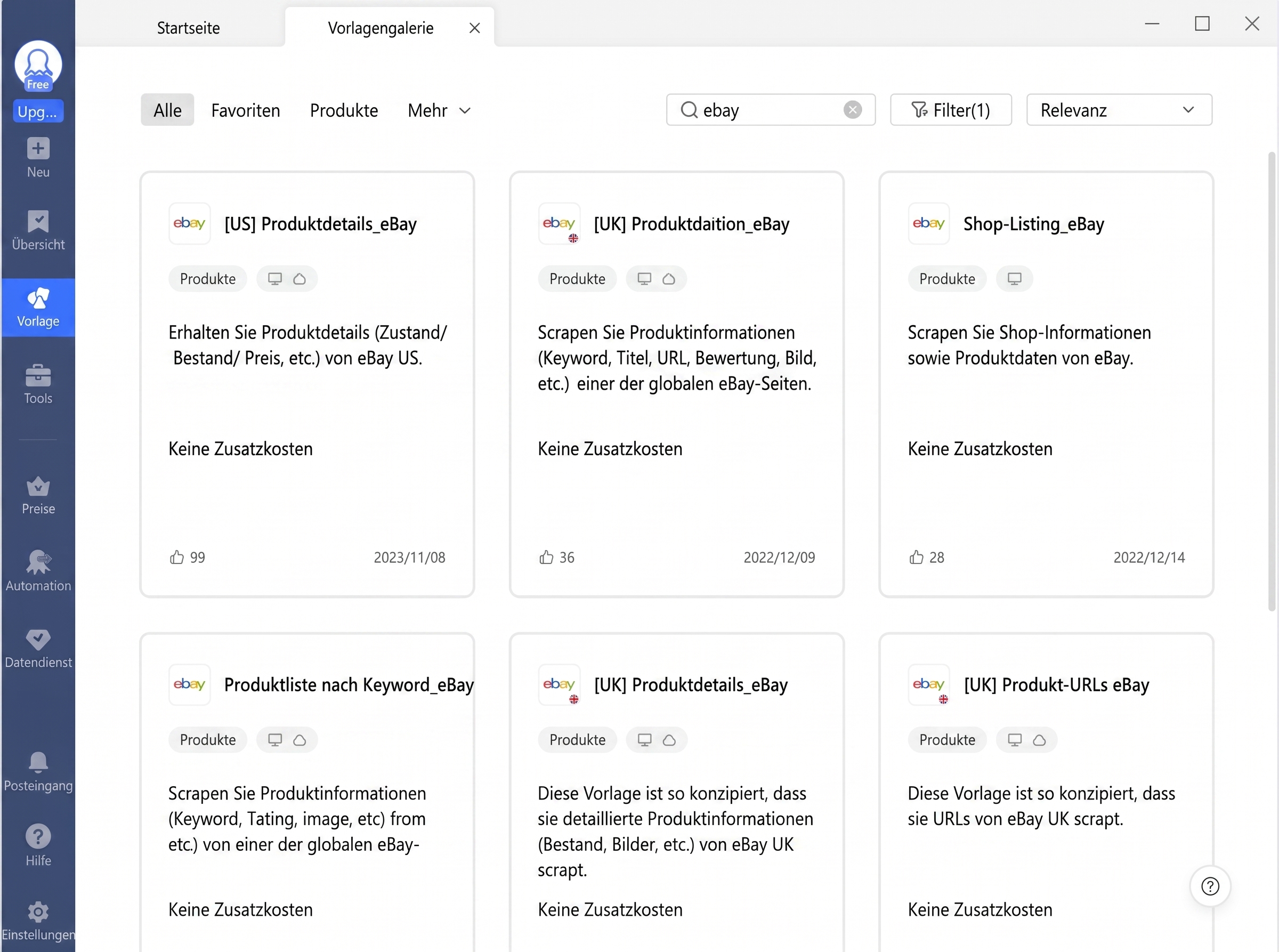Click the ebay search field
Screen dimensions: 1279x952
click(x=770, y=109)
